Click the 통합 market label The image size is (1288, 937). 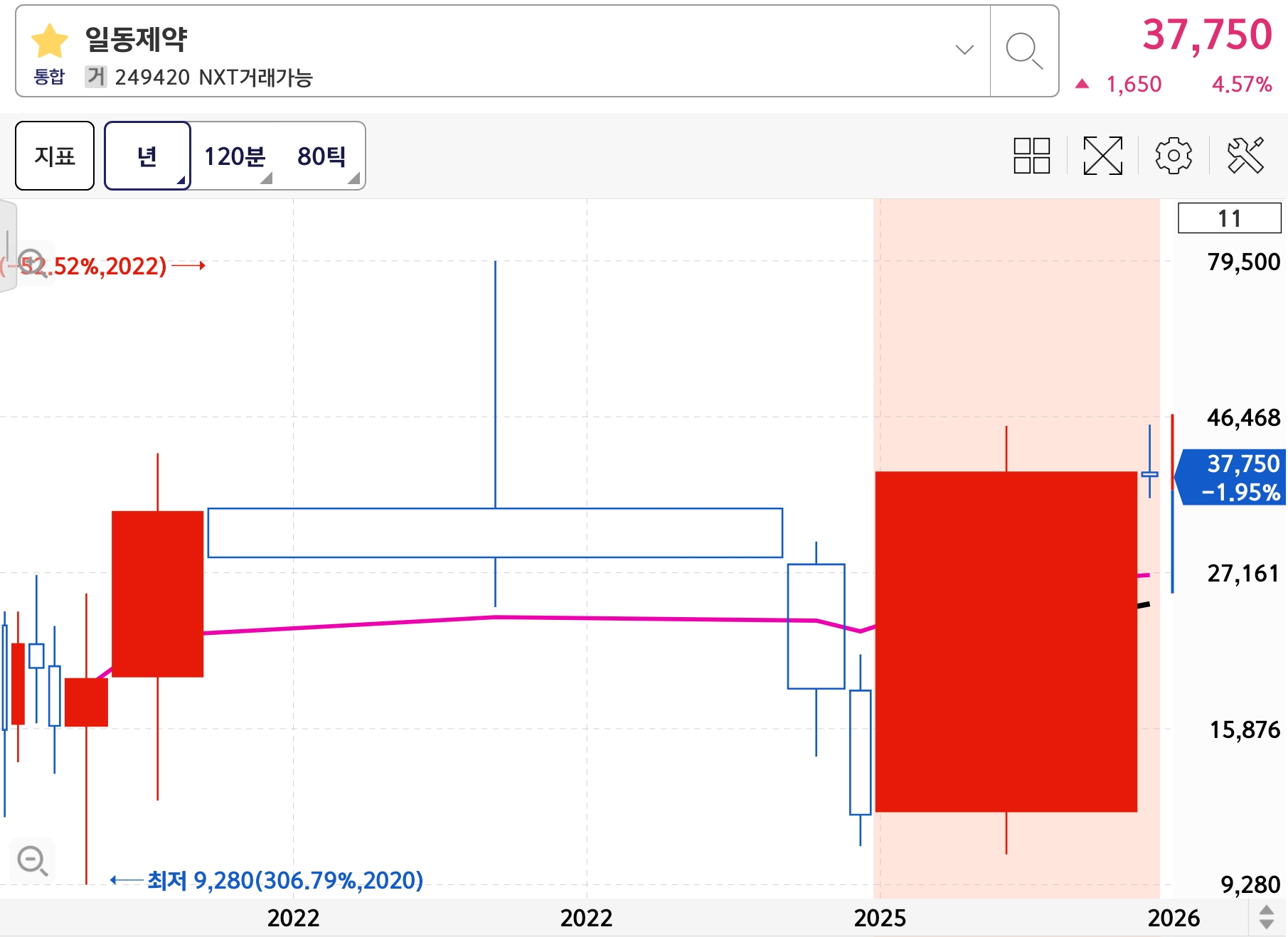point(49,77)
